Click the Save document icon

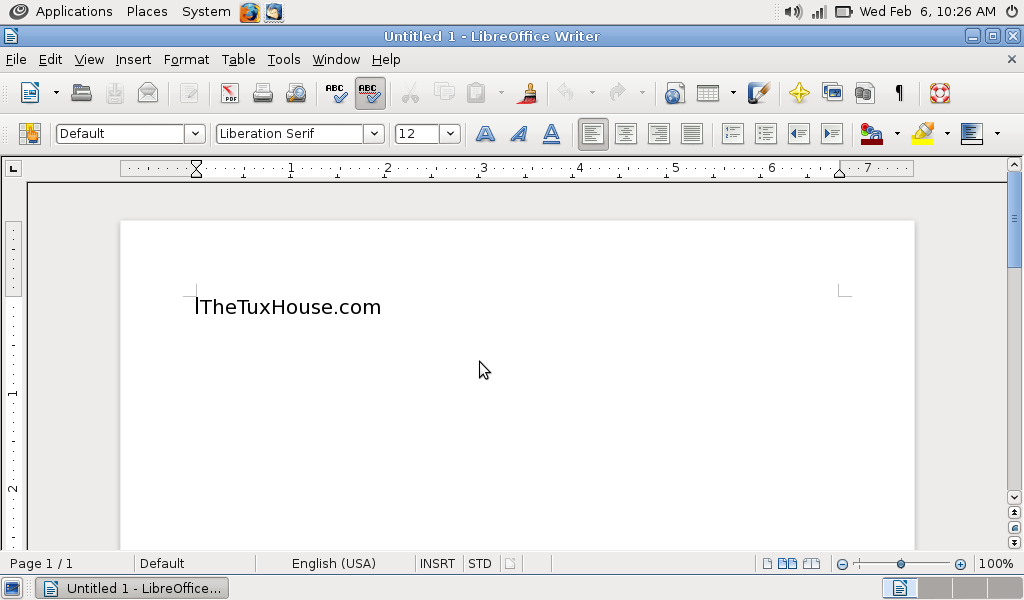coord(115,93)
